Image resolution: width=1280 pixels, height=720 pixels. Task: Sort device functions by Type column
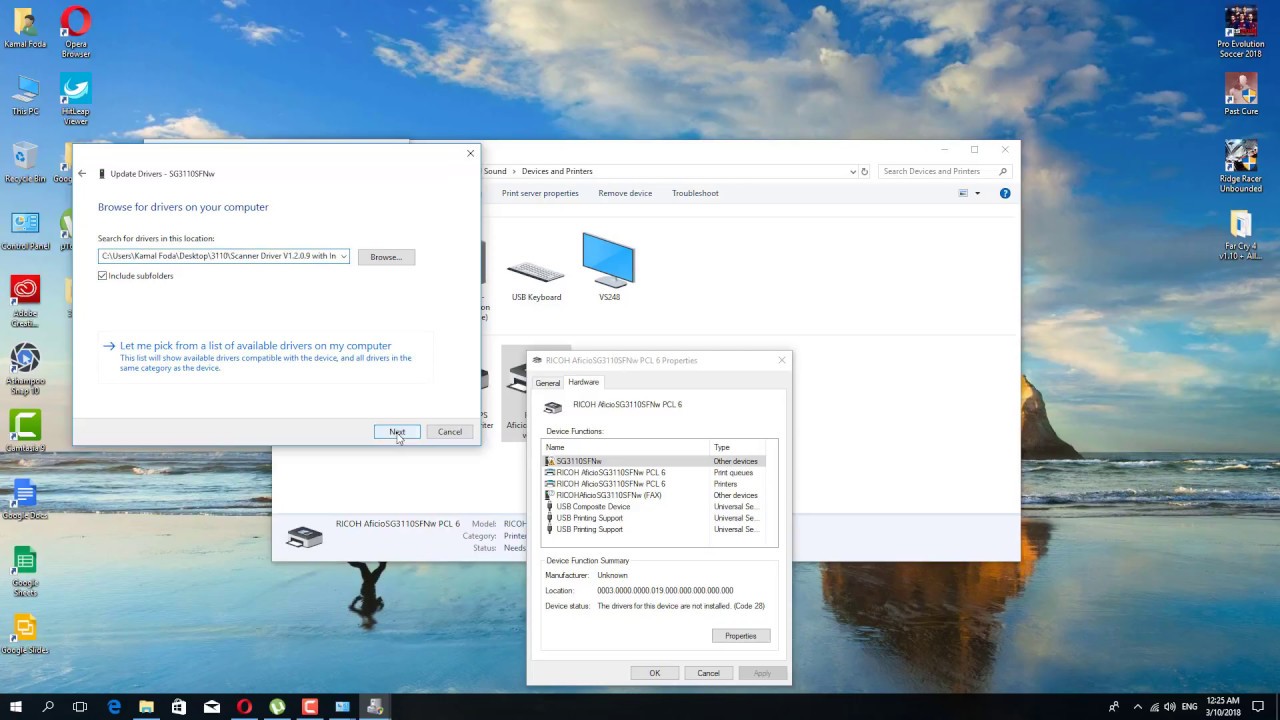[x=737, y=447]
